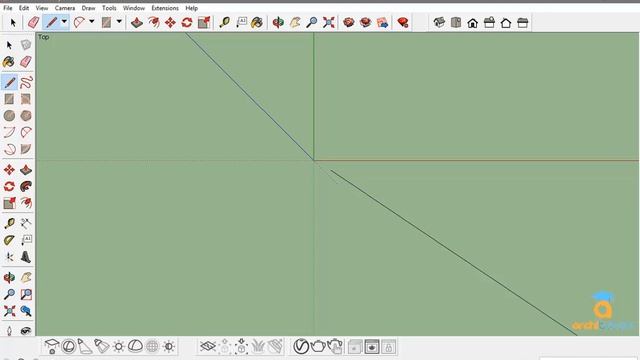The image size is (640, 360).
Task: Pick the Shapes rectangle tool in top toolbar
Action: (107, 22)
